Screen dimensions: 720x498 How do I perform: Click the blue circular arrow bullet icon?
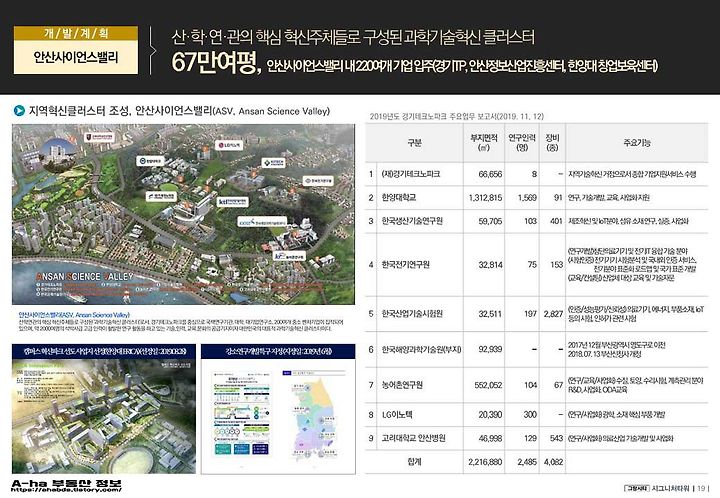point(19,111)
